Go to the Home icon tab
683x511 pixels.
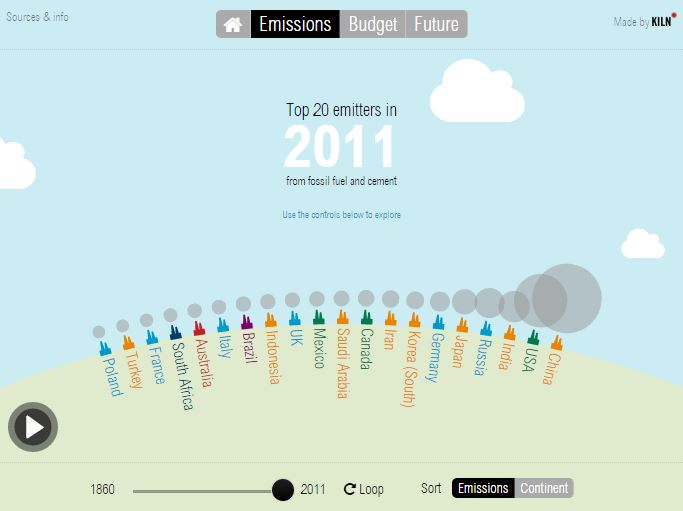coord(233,24)
